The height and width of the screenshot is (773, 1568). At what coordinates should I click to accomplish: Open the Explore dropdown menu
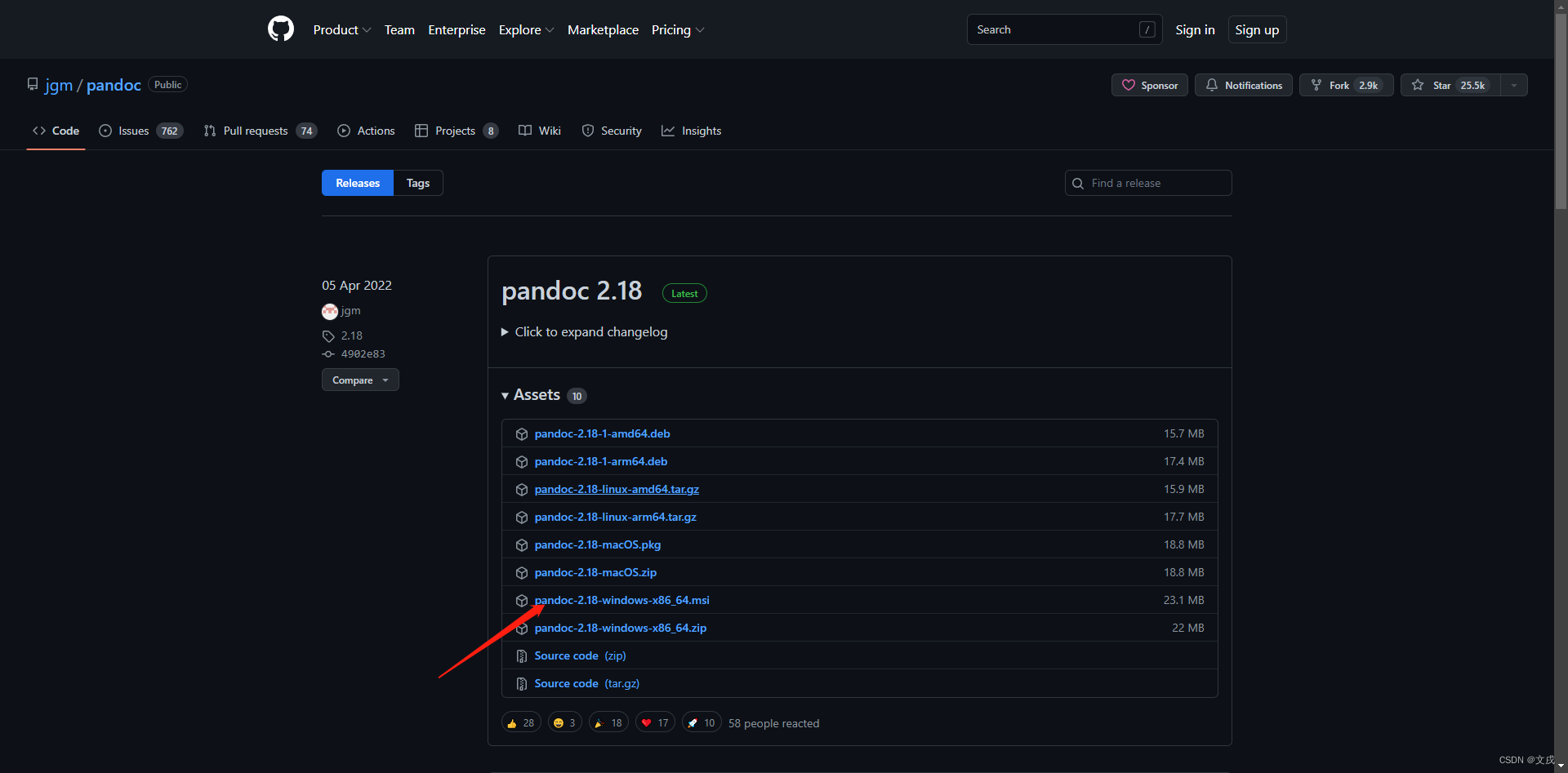click(x=527, y=29)
